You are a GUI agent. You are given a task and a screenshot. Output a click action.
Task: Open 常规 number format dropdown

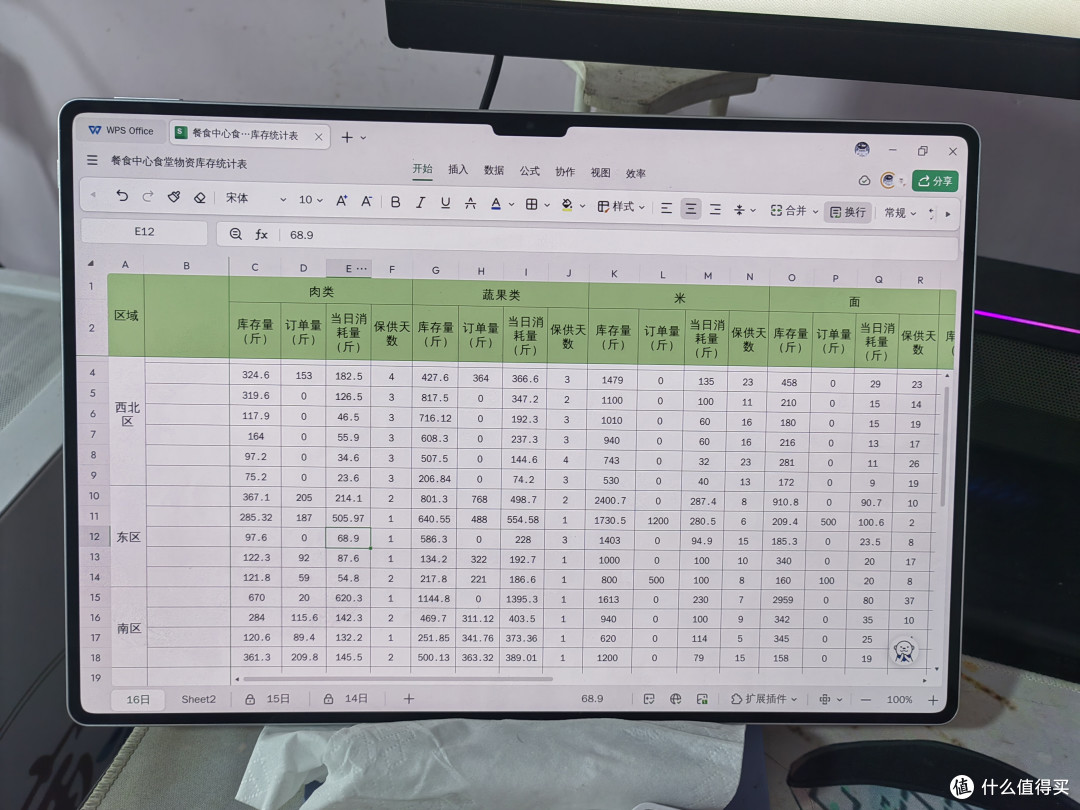900,213
